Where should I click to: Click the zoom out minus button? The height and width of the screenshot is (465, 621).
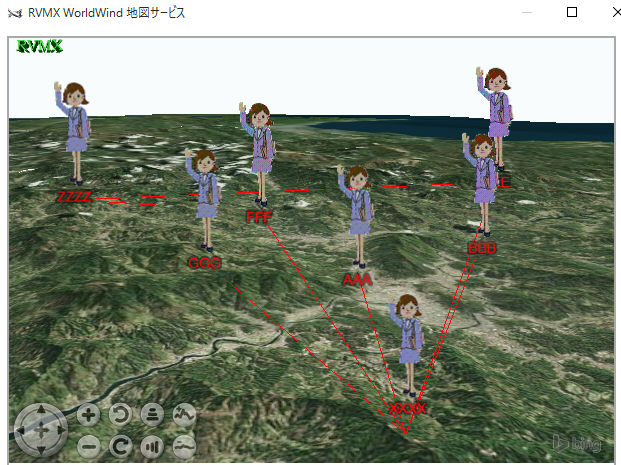click(88, 445)
